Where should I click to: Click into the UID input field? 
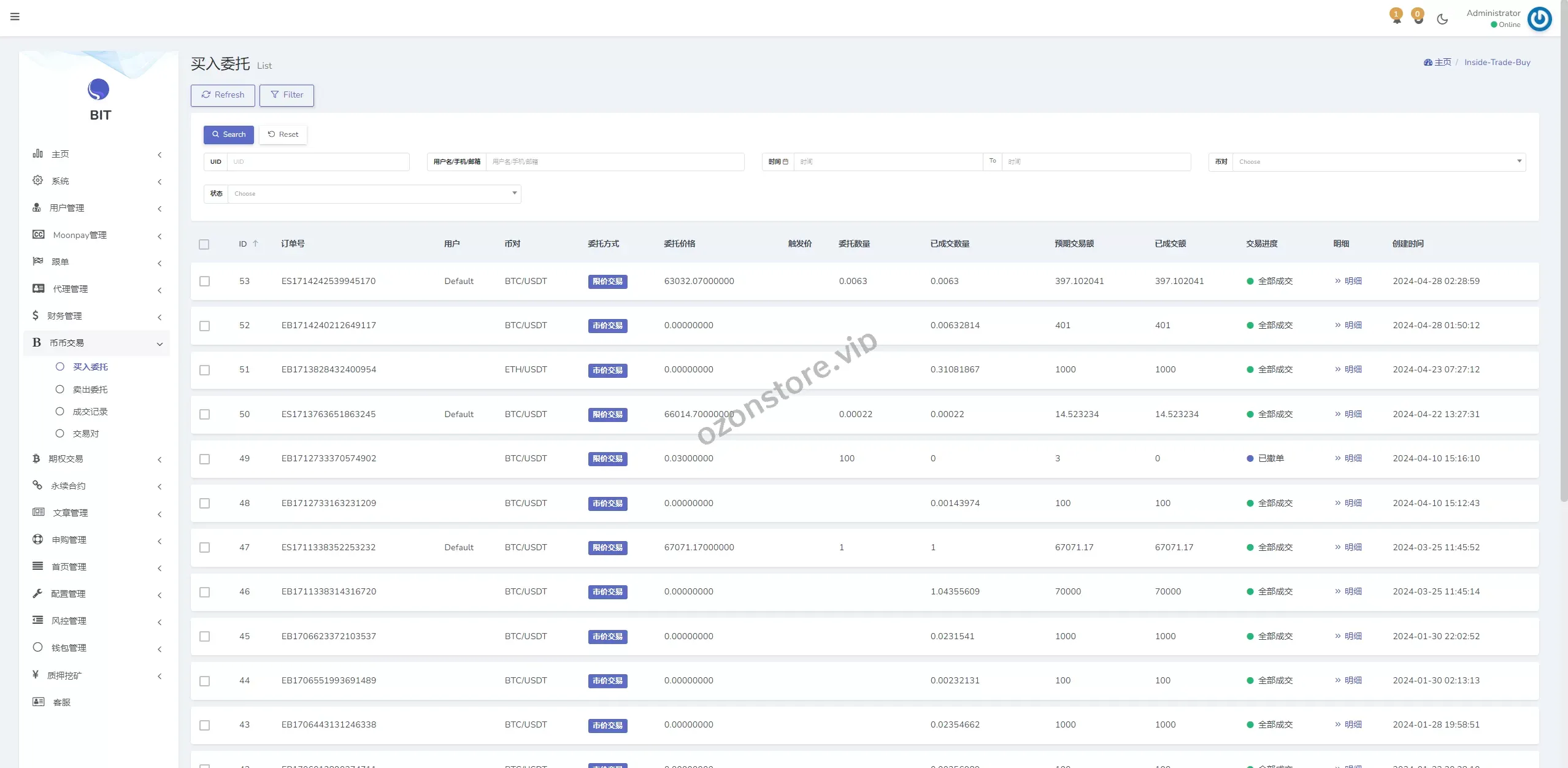[317, 162]
